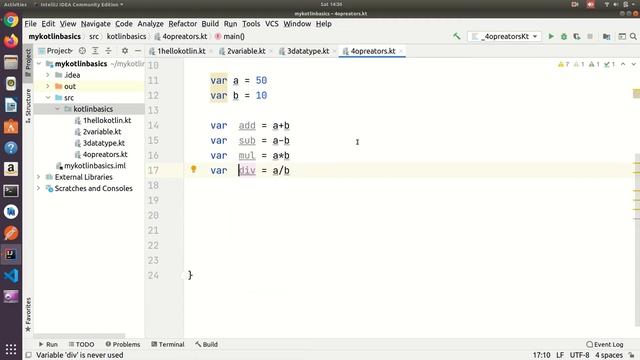The height and width of the screenshot is (360, 640).
Task: Expand all nodes in the Project panel
Action: [x=95, y=51]
